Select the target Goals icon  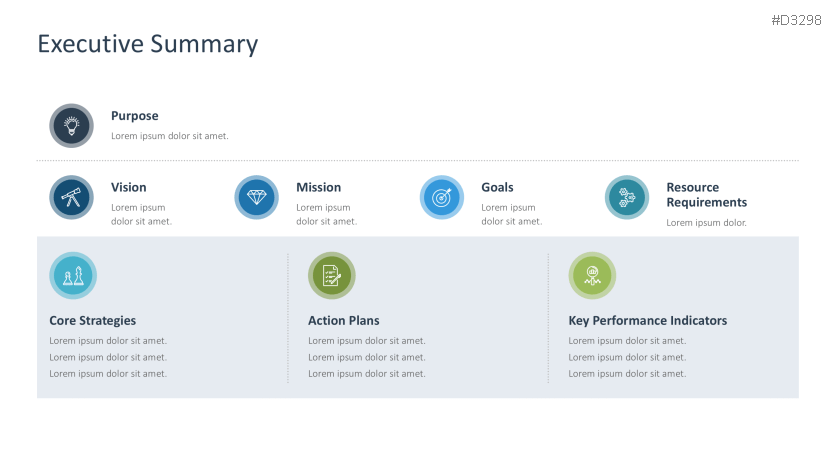pyautogui.click(x=441, y=197)
